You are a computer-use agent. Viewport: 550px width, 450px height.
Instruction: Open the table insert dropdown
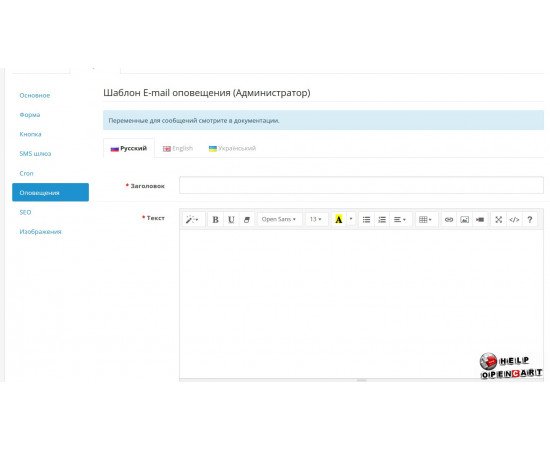coord(425,220)
